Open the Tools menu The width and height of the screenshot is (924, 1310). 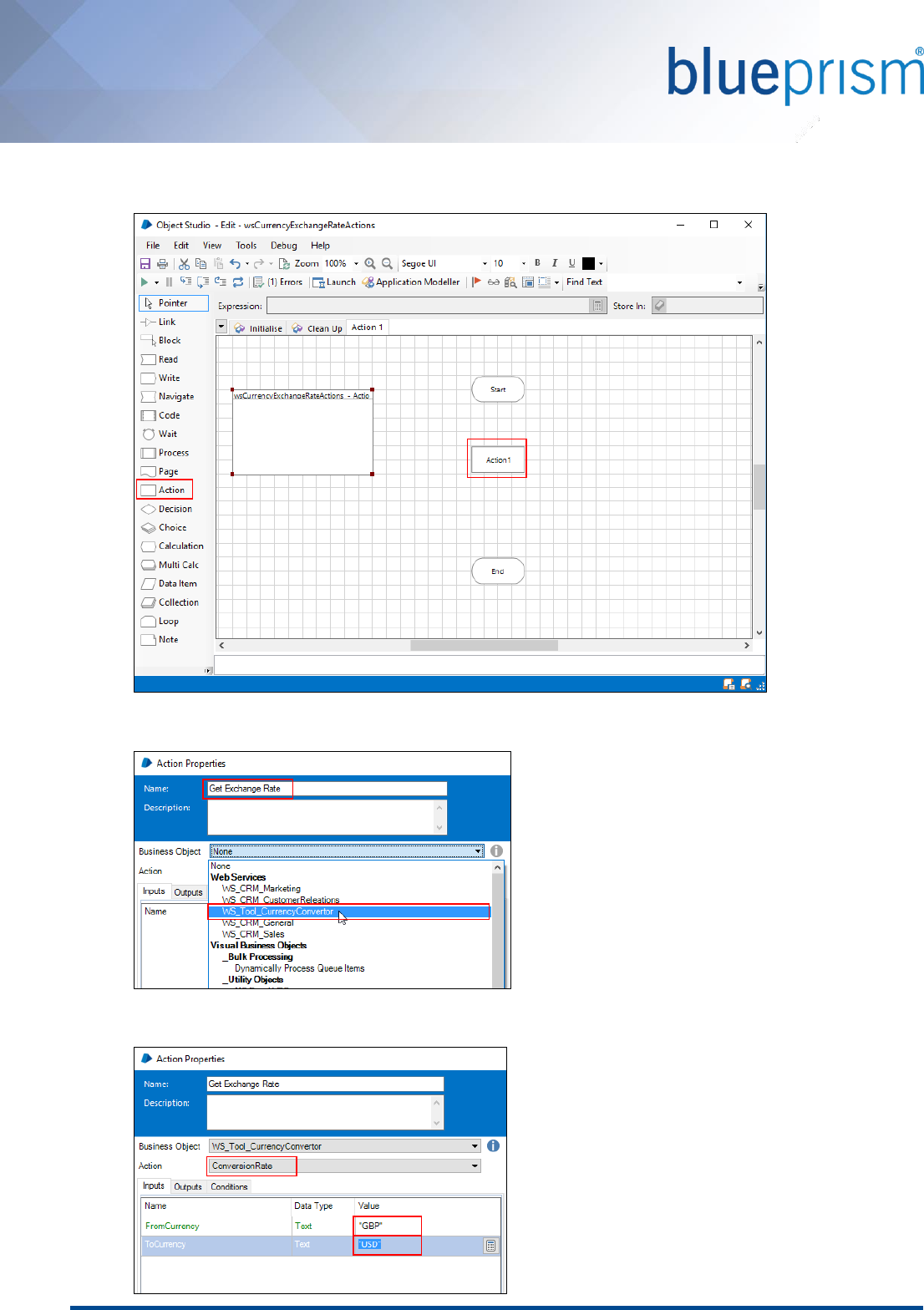(246, 246)
